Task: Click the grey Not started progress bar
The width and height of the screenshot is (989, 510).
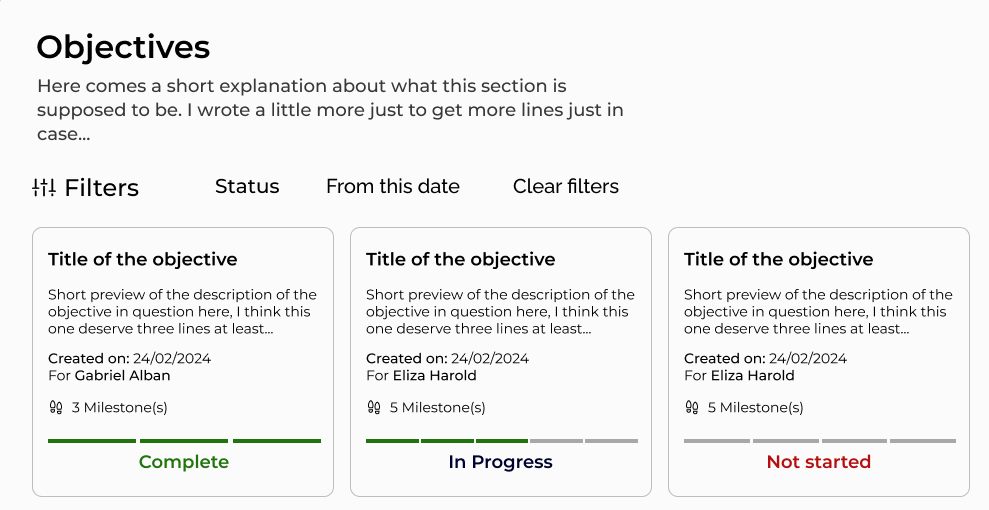Action: pos(820,440)
